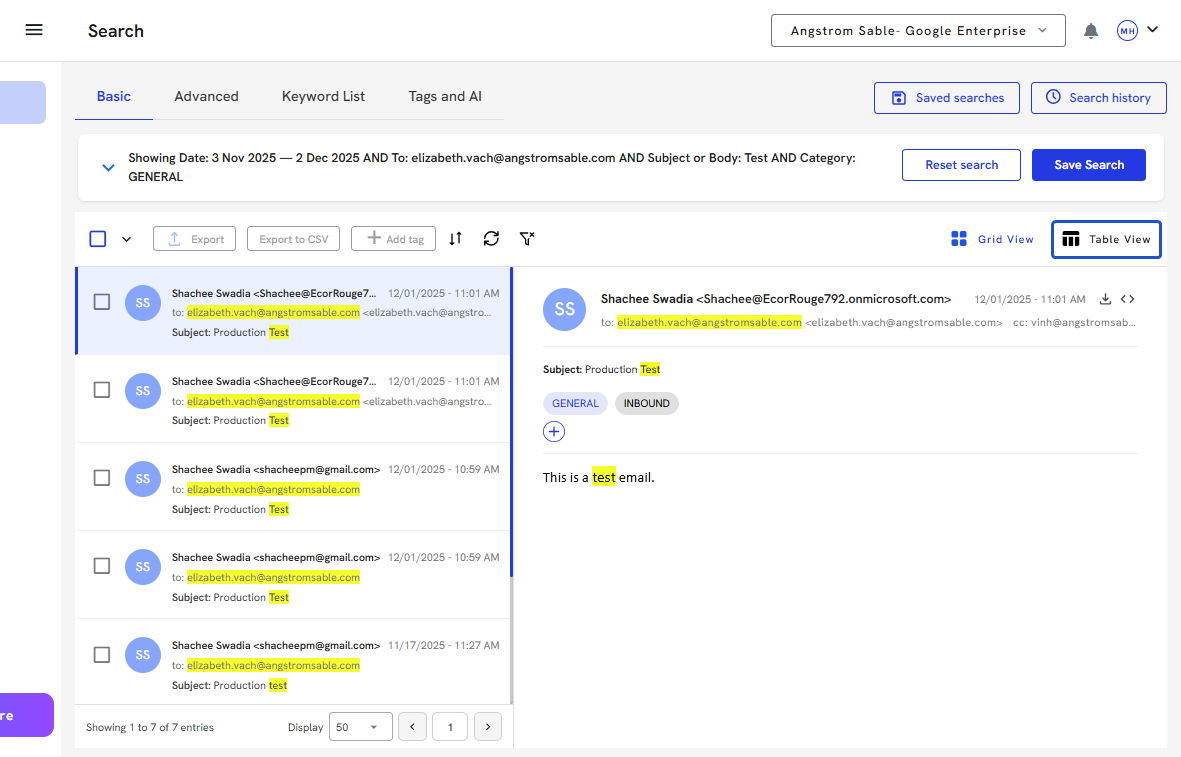Open the hamburger navigation menu
The height and width of the screenshot is (757, 1181).
[x=34, y=30]
